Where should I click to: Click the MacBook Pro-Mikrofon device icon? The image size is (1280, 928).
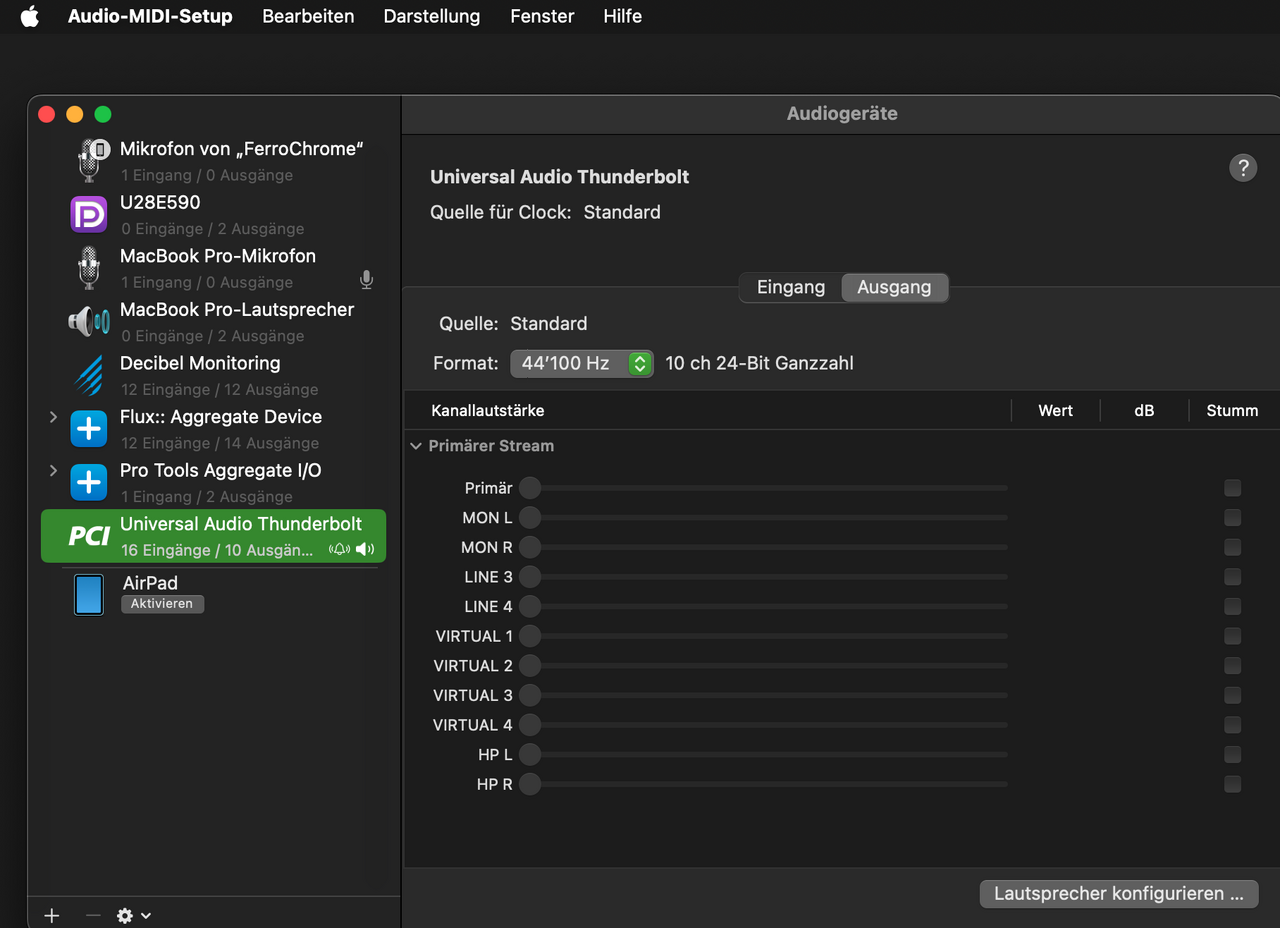(89, 268)
